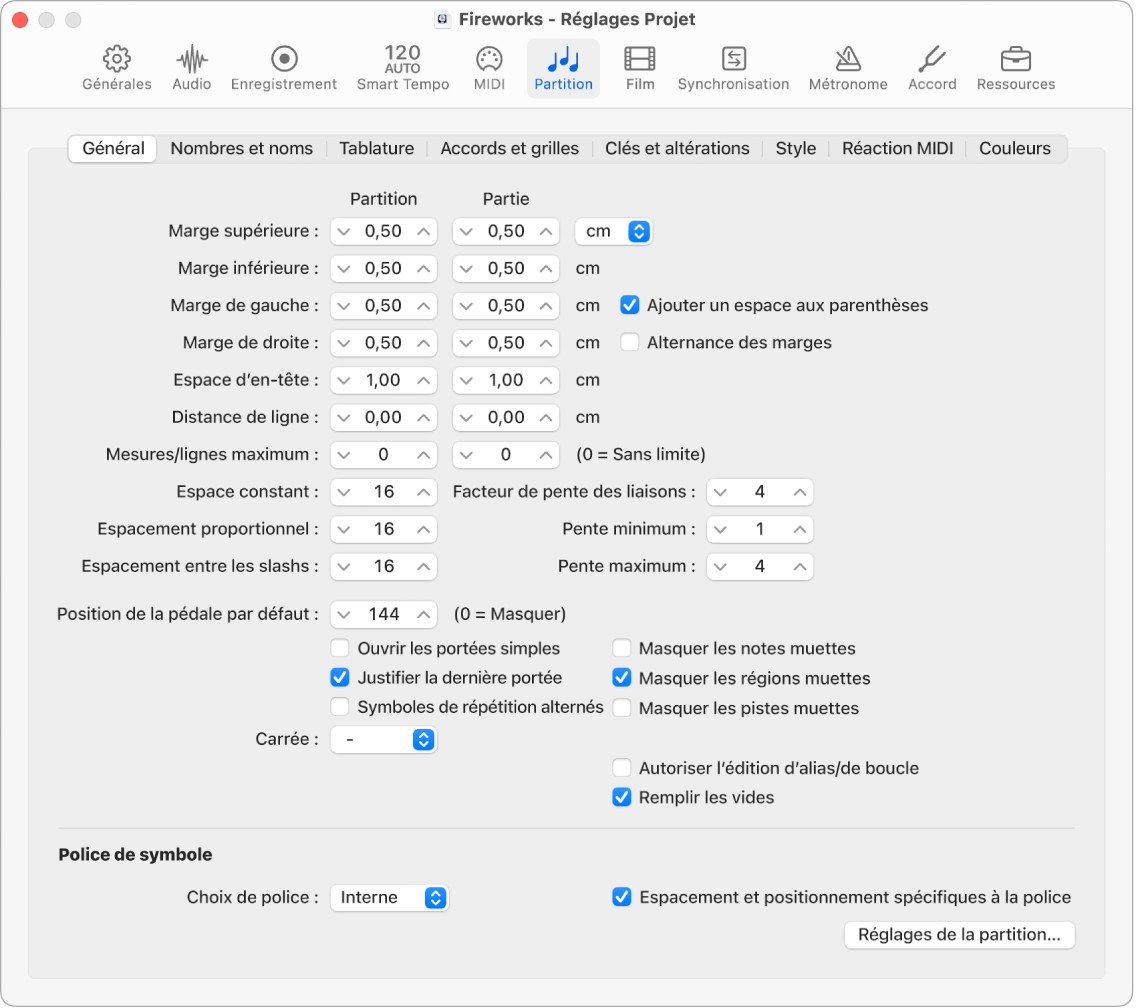Click the Espace d'en-tête Partie 1,00 field
This screenshot has height=1008, width=1136.
[506, 380]
